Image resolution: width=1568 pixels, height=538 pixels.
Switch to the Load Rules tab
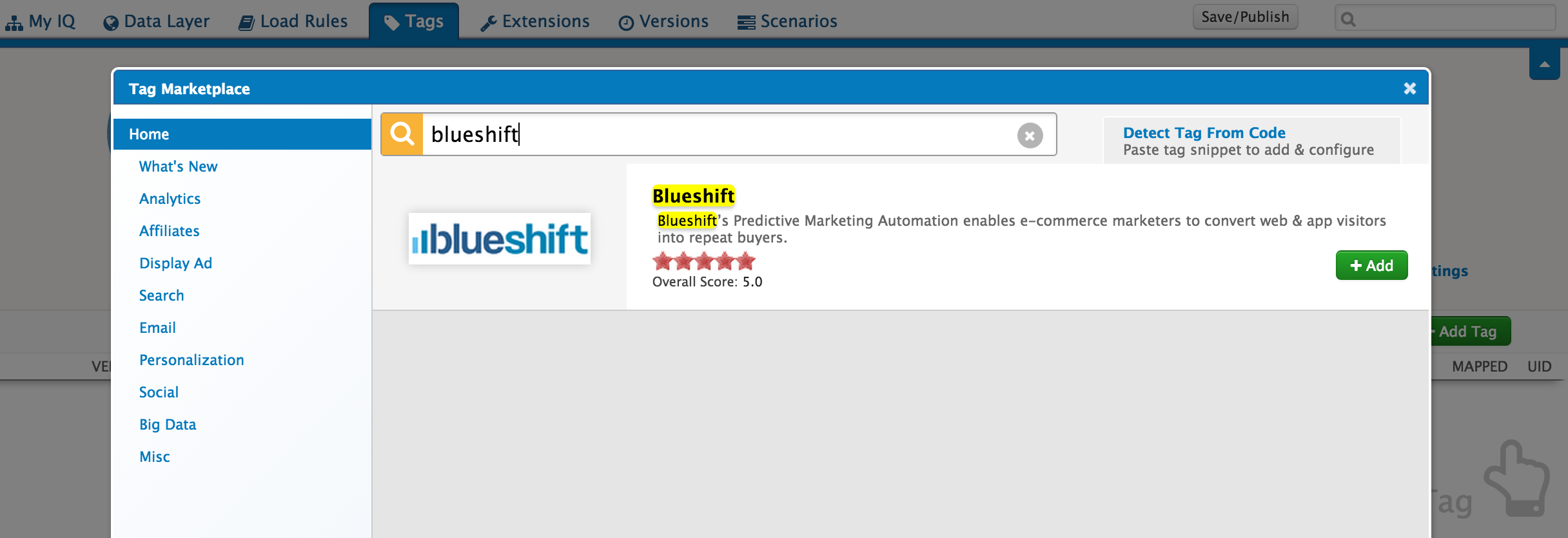coord(293,21)
